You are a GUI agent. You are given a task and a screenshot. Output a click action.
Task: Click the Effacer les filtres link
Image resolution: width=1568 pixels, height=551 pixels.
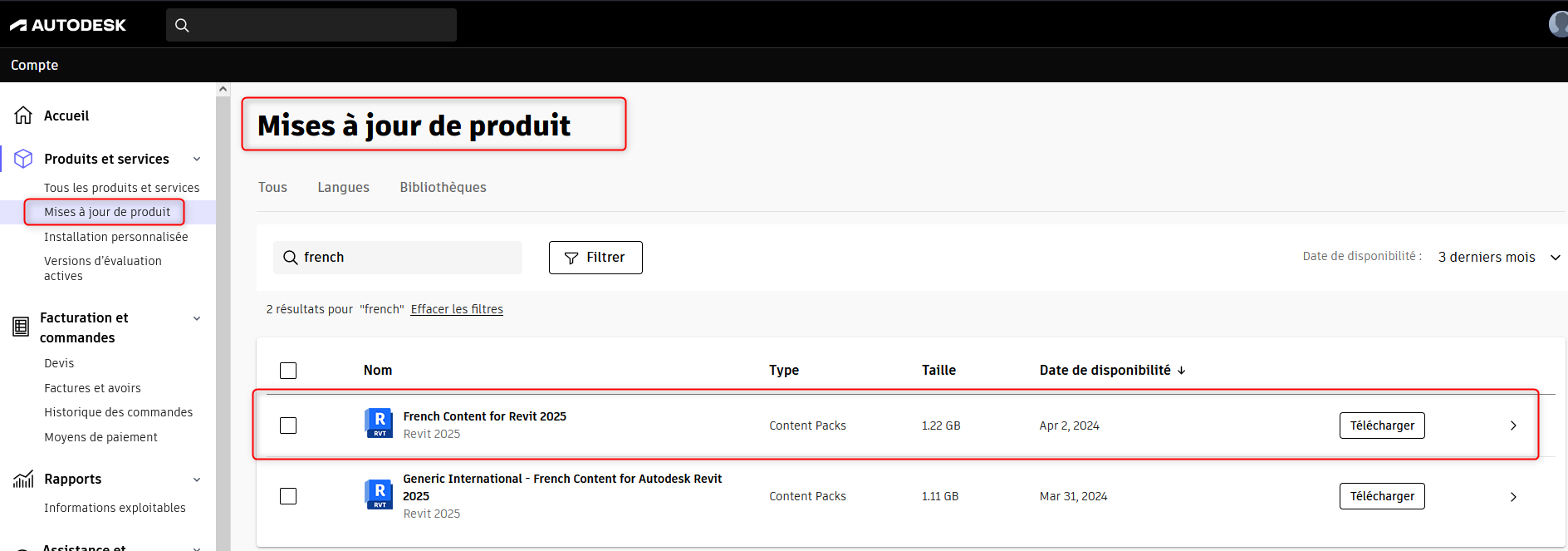tap(457, 309)
